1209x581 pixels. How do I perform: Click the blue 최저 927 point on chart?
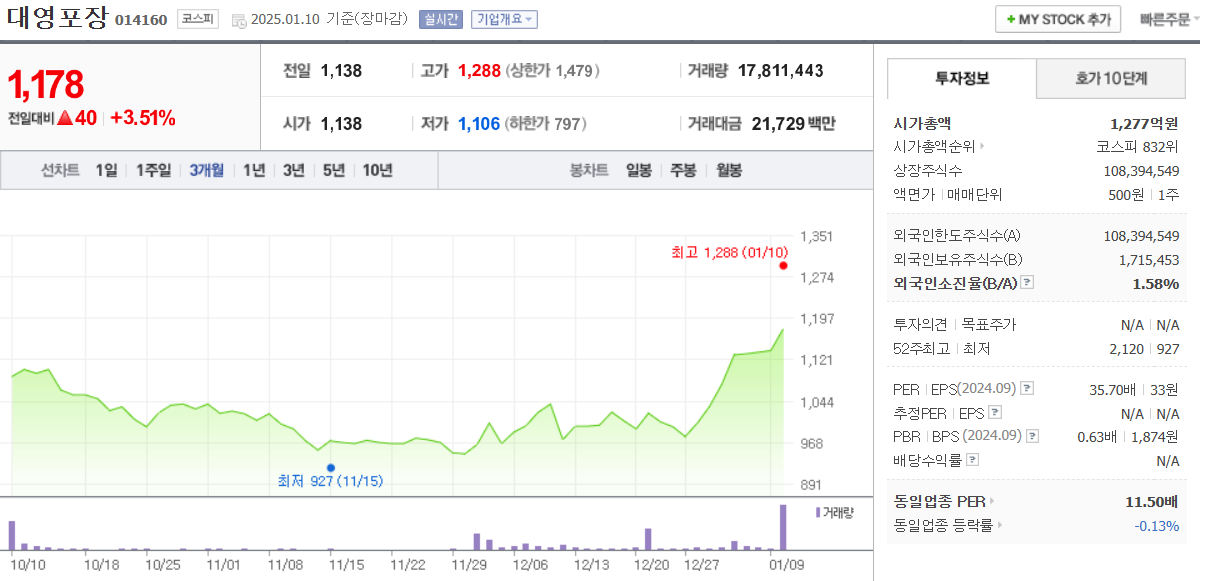[x=331, y=467]
